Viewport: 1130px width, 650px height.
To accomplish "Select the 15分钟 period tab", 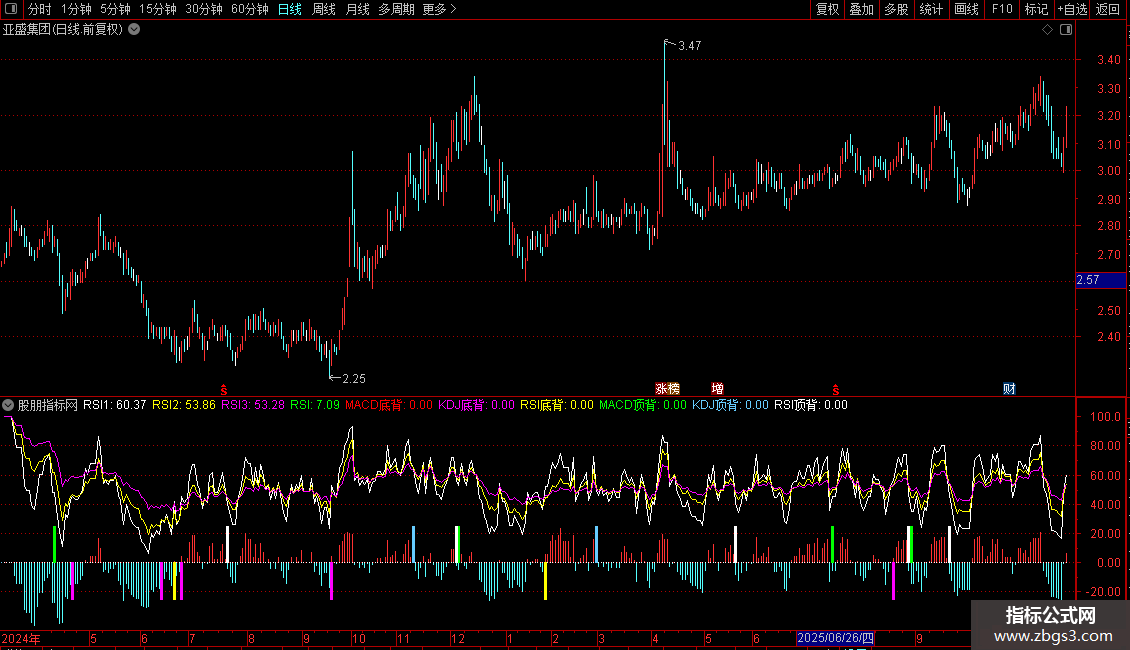I will pos(158,9).
